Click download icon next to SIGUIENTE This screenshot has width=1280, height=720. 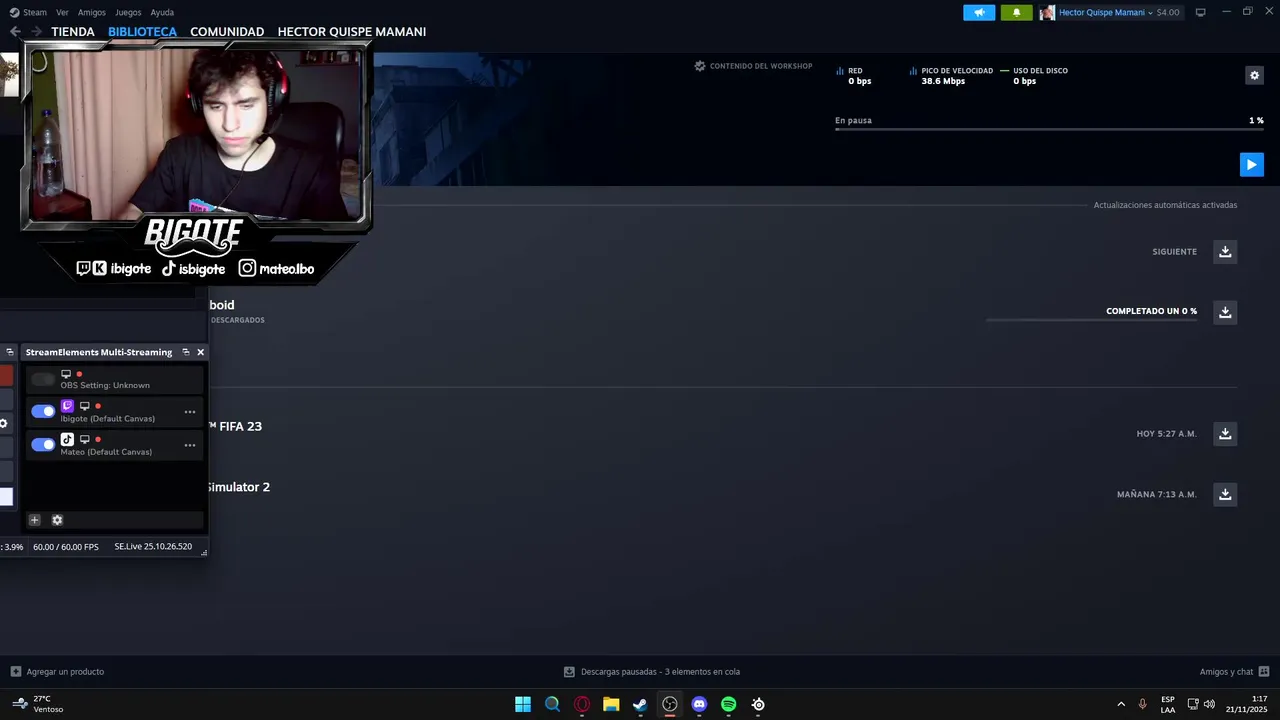click(1225, 251)
